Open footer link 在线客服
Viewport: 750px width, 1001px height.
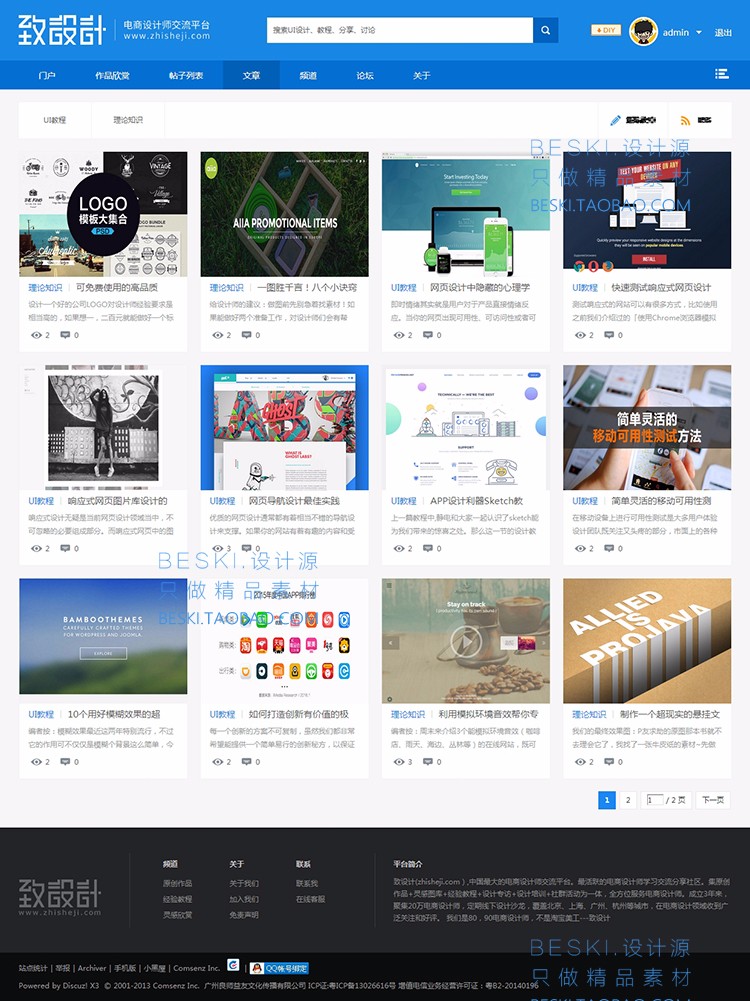point(310,899)
